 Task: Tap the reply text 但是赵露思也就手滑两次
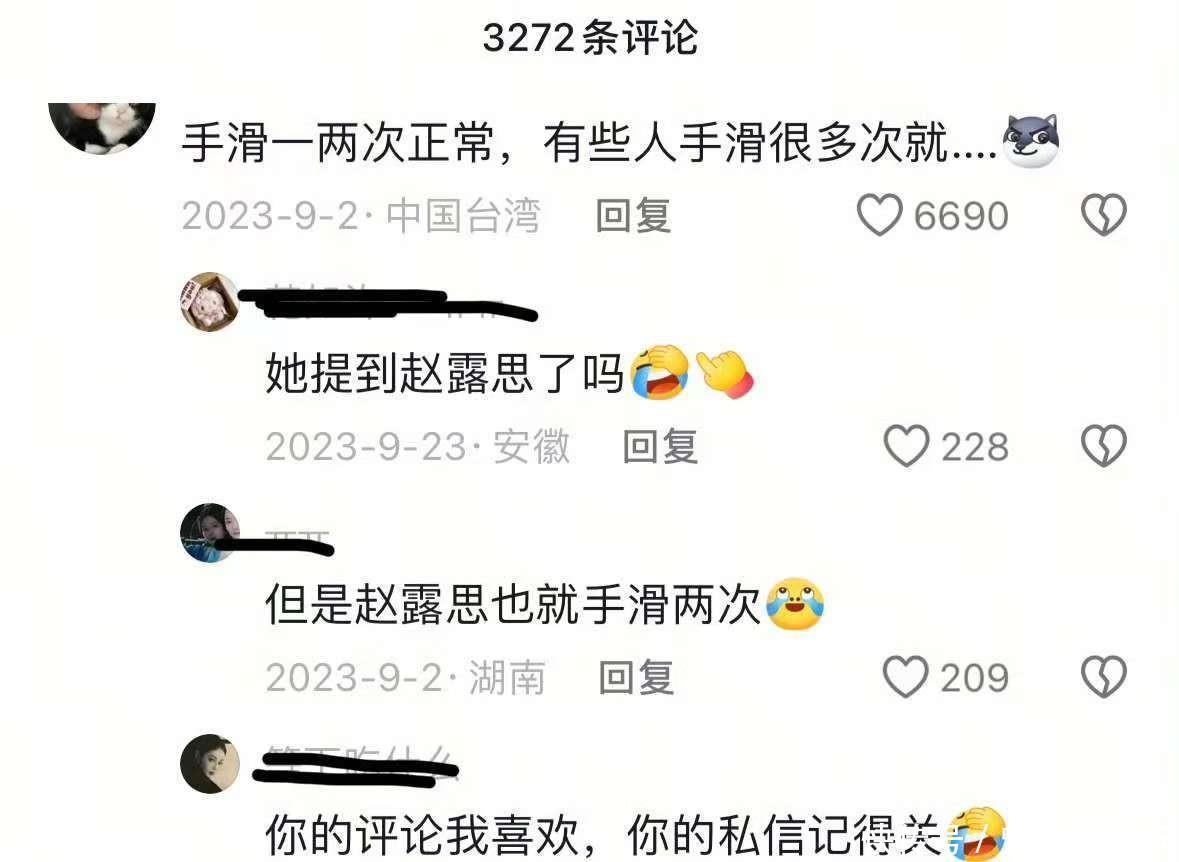pyautogui.click(x=513, y=604)
